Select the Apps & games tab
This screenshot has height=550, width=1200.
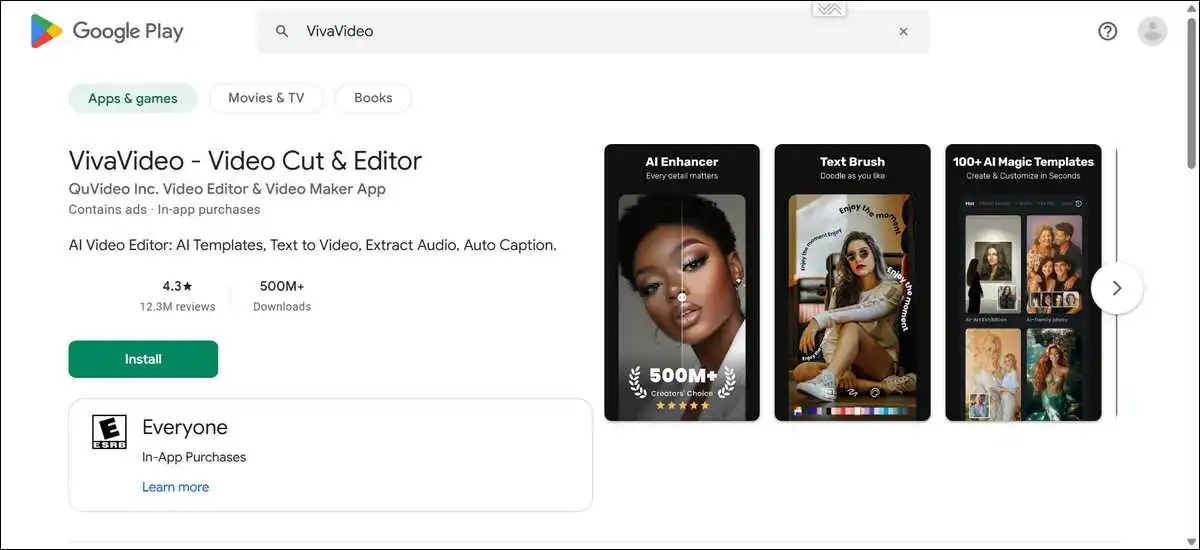133,98
